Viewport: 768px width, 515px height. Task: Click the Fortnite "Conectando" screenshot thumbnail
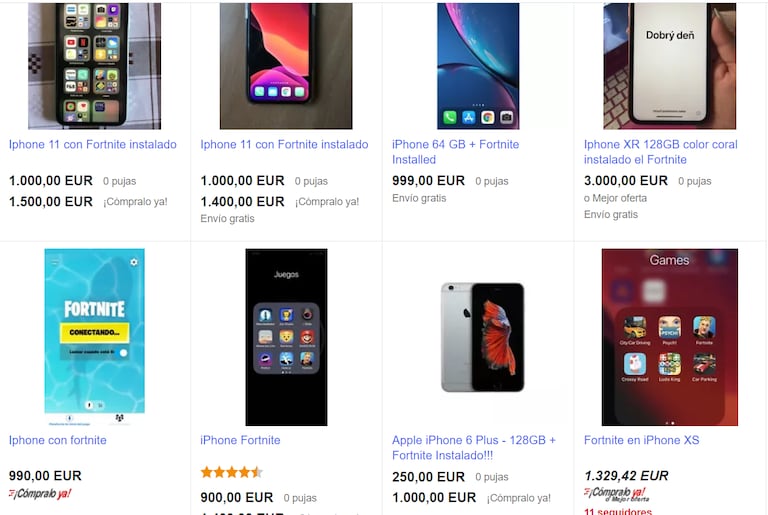click(x=95, y=337)
